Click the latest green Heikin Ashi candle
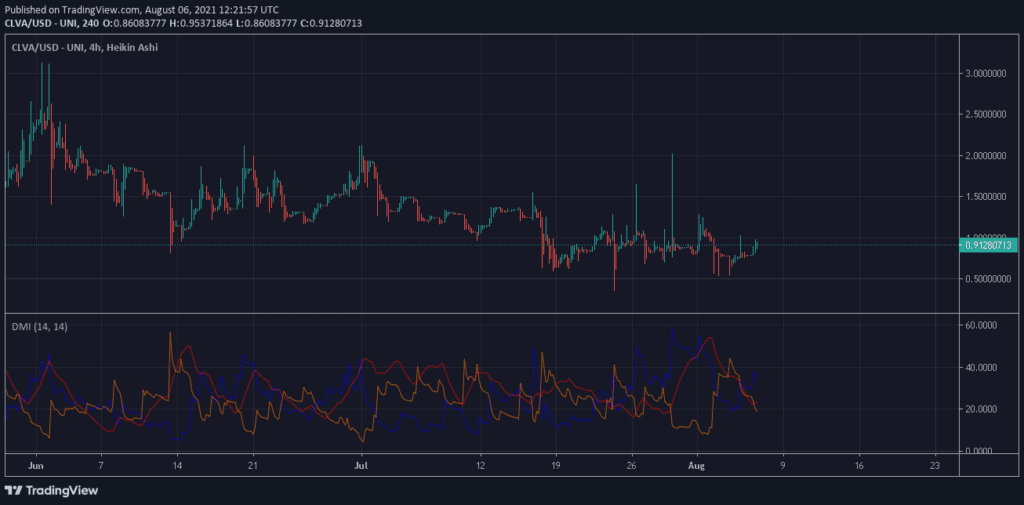 point(756,245)
